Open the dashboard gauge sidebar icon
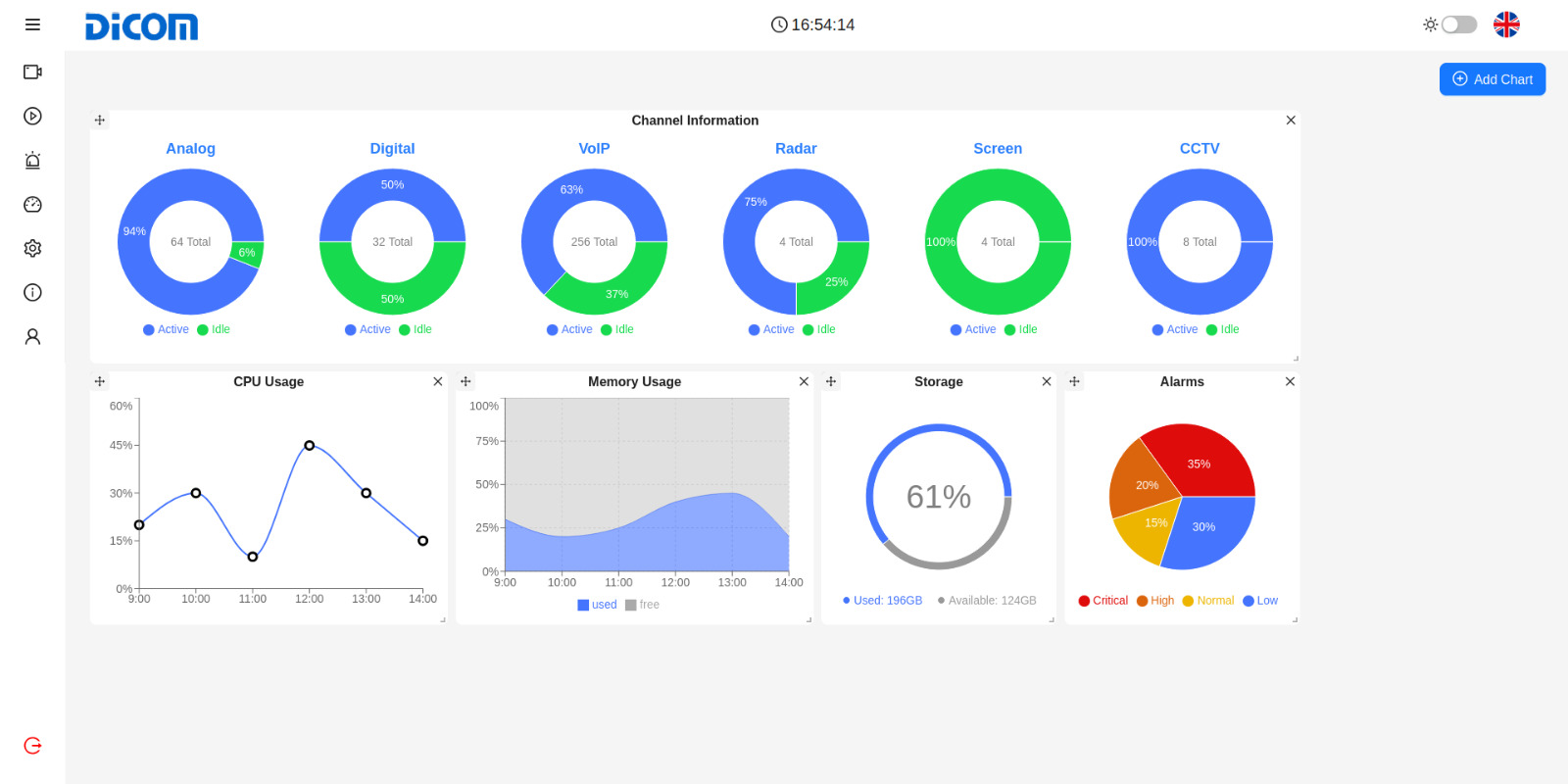Viewport: 1568px width, 784px height. tap(32, 204)
